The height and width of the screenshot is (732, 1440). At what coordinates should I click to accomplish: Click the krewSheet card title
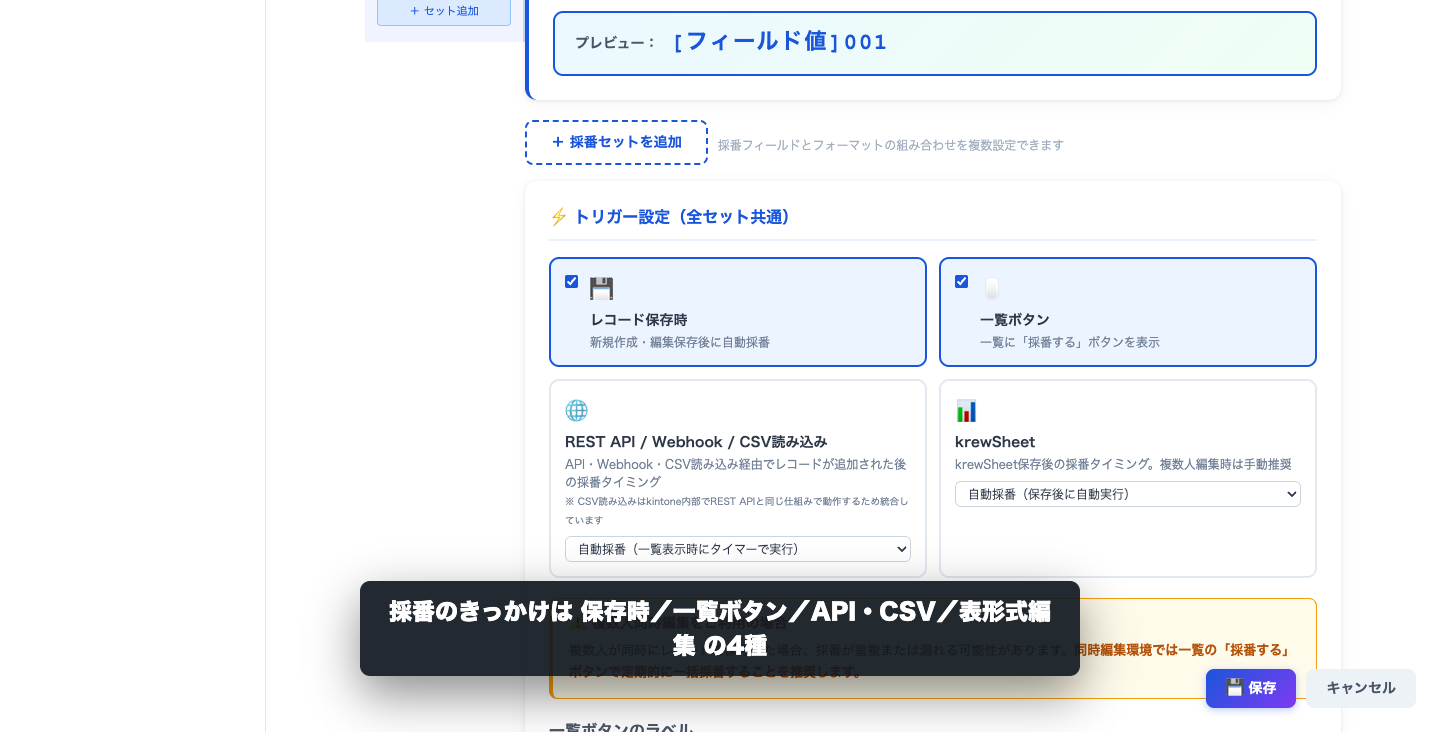pos(995,442)
